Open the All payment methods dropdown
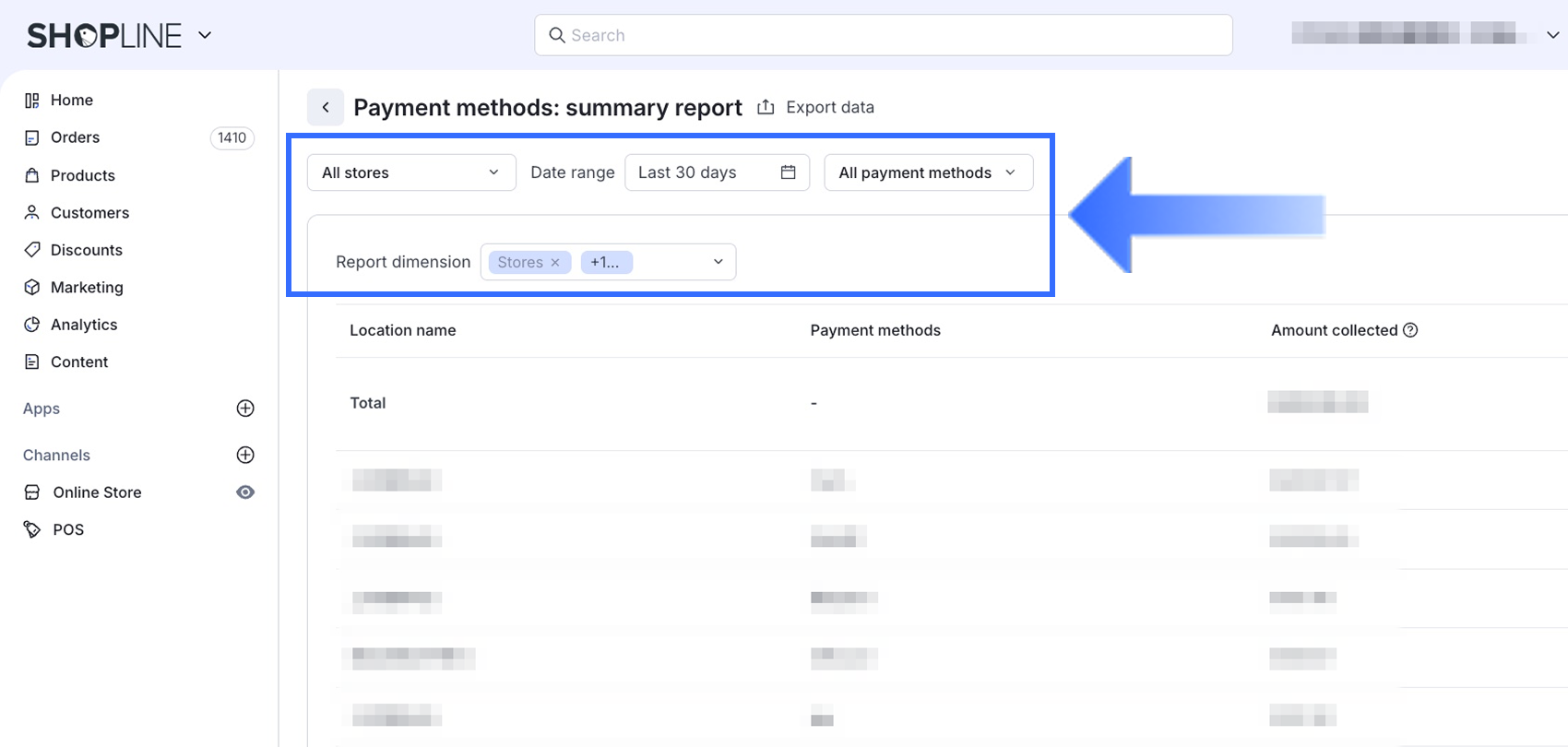This screenshot has width=1568, height=747. tap(928, 172)
